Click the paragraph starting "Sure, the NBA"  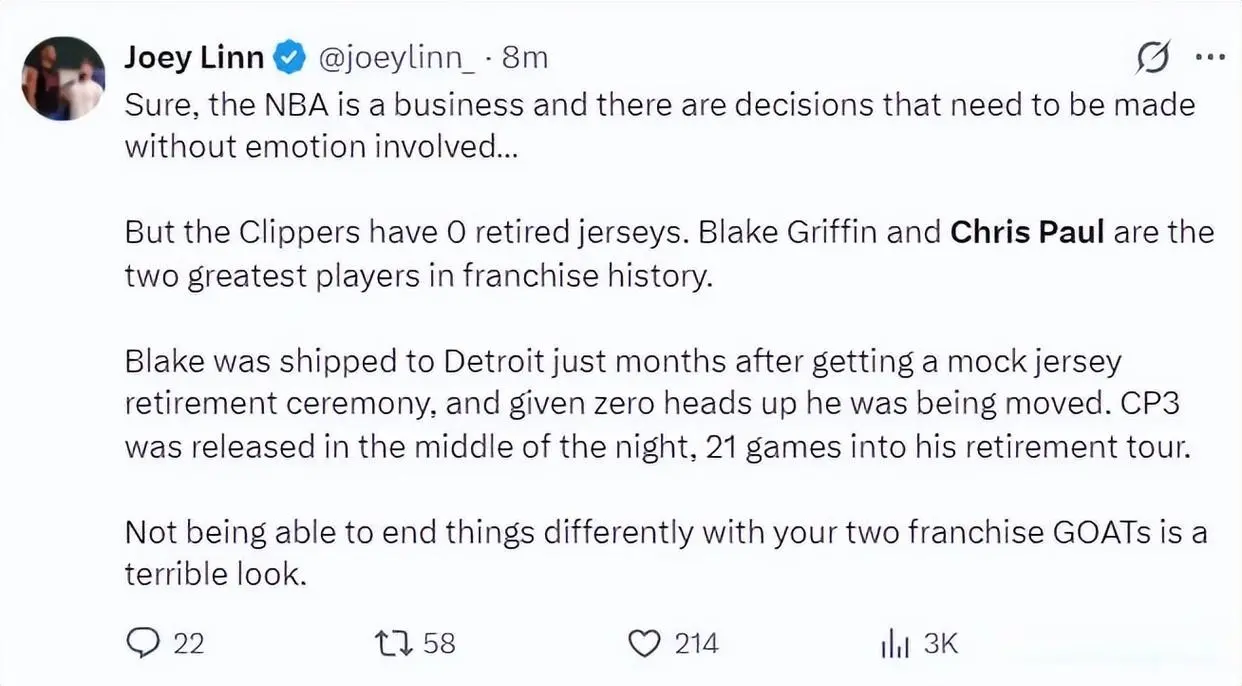(660, 125)
